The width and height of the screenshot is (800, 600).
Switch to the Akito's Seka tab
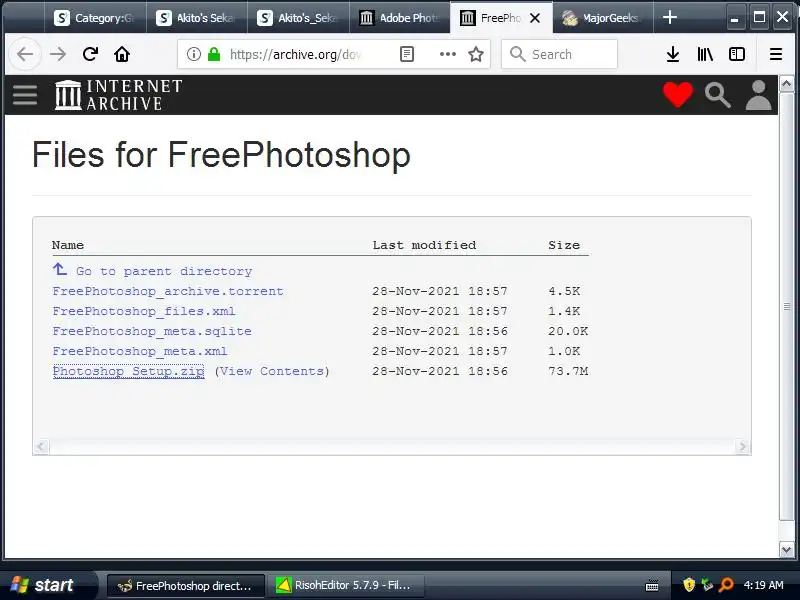(196, 18)
